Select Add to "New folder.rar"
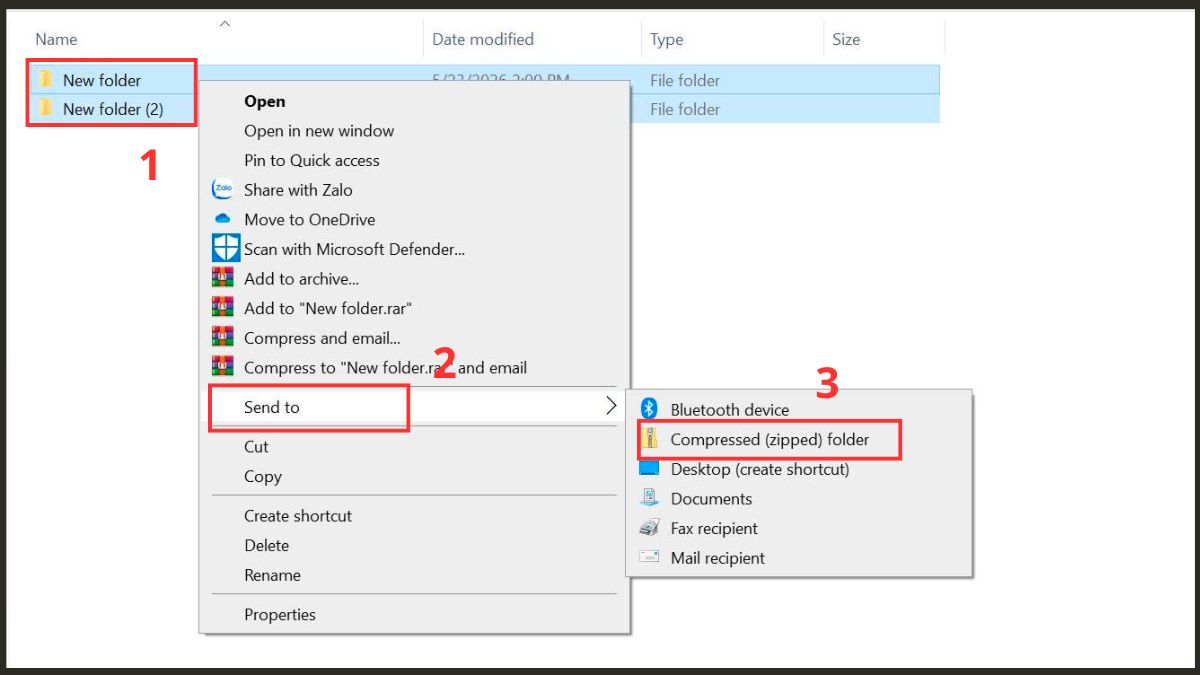This screenshot has width=1200, height=675. click(x=328, y=308)
